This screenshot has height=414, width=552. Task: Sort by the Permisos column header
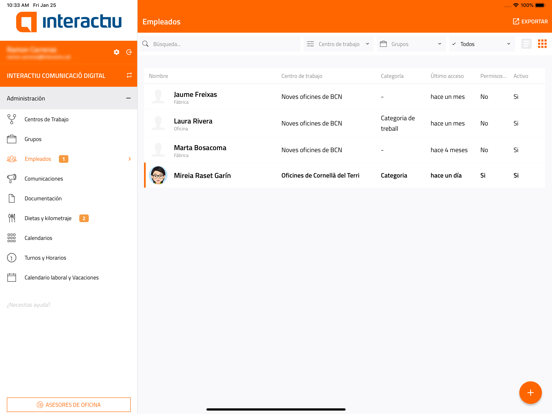pos(494,76)
